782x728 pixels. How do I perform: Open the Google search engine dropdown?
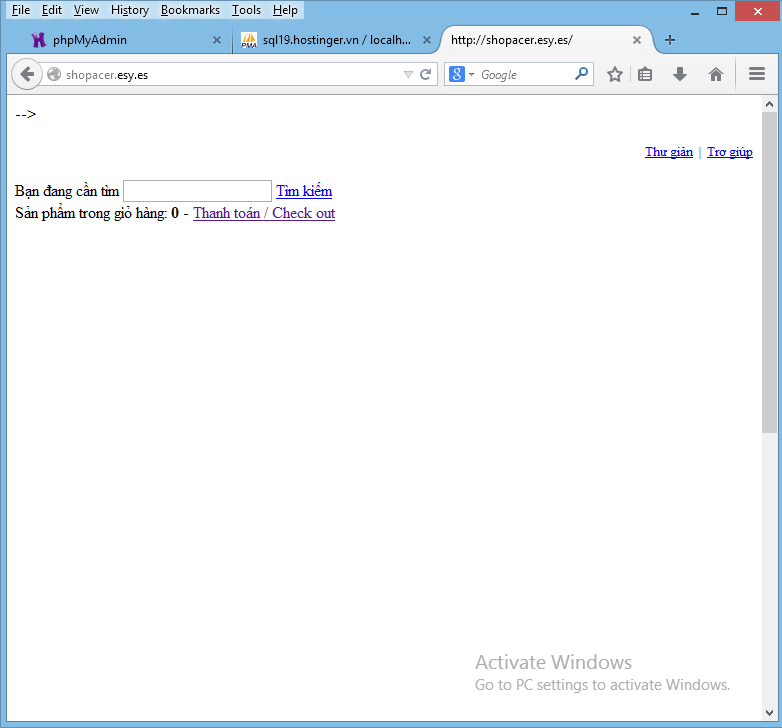click(x=461, y=74)
